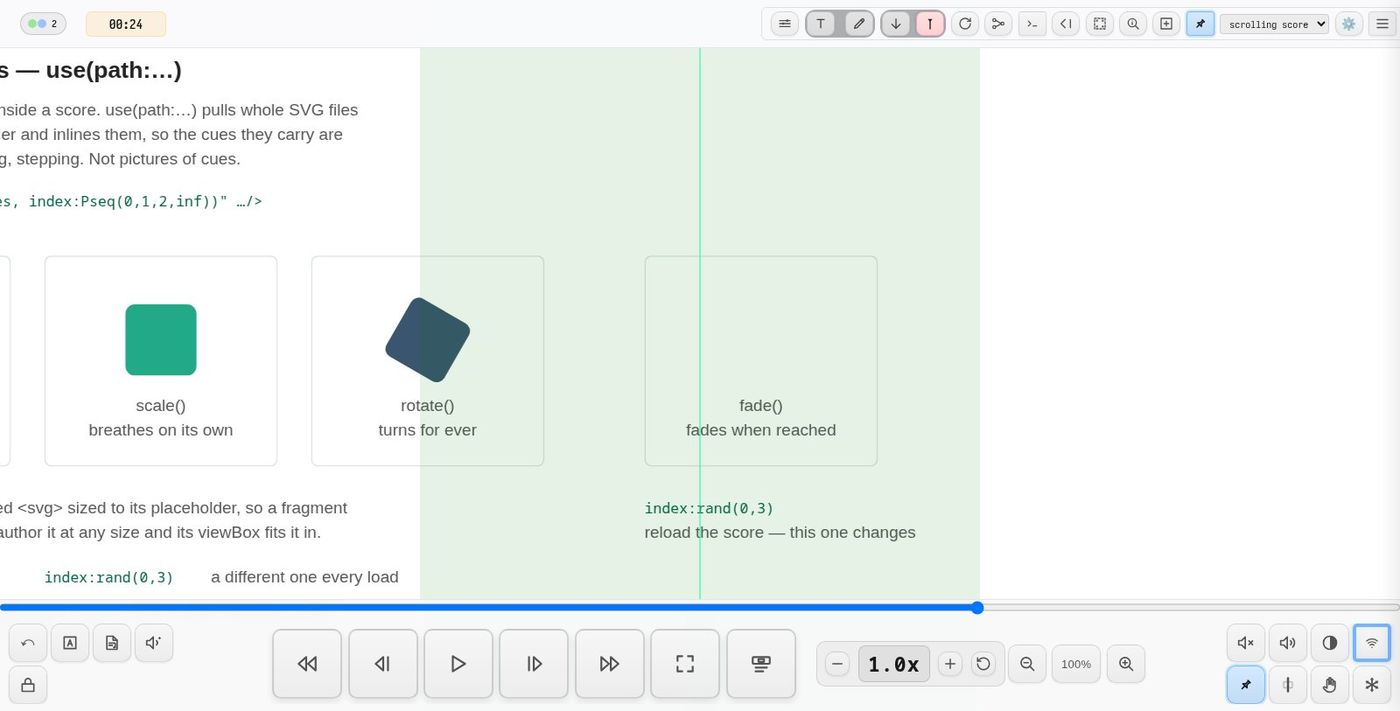Click the dashed selection rectangle icon
Screen dimensions: 1400x711
1100,24
